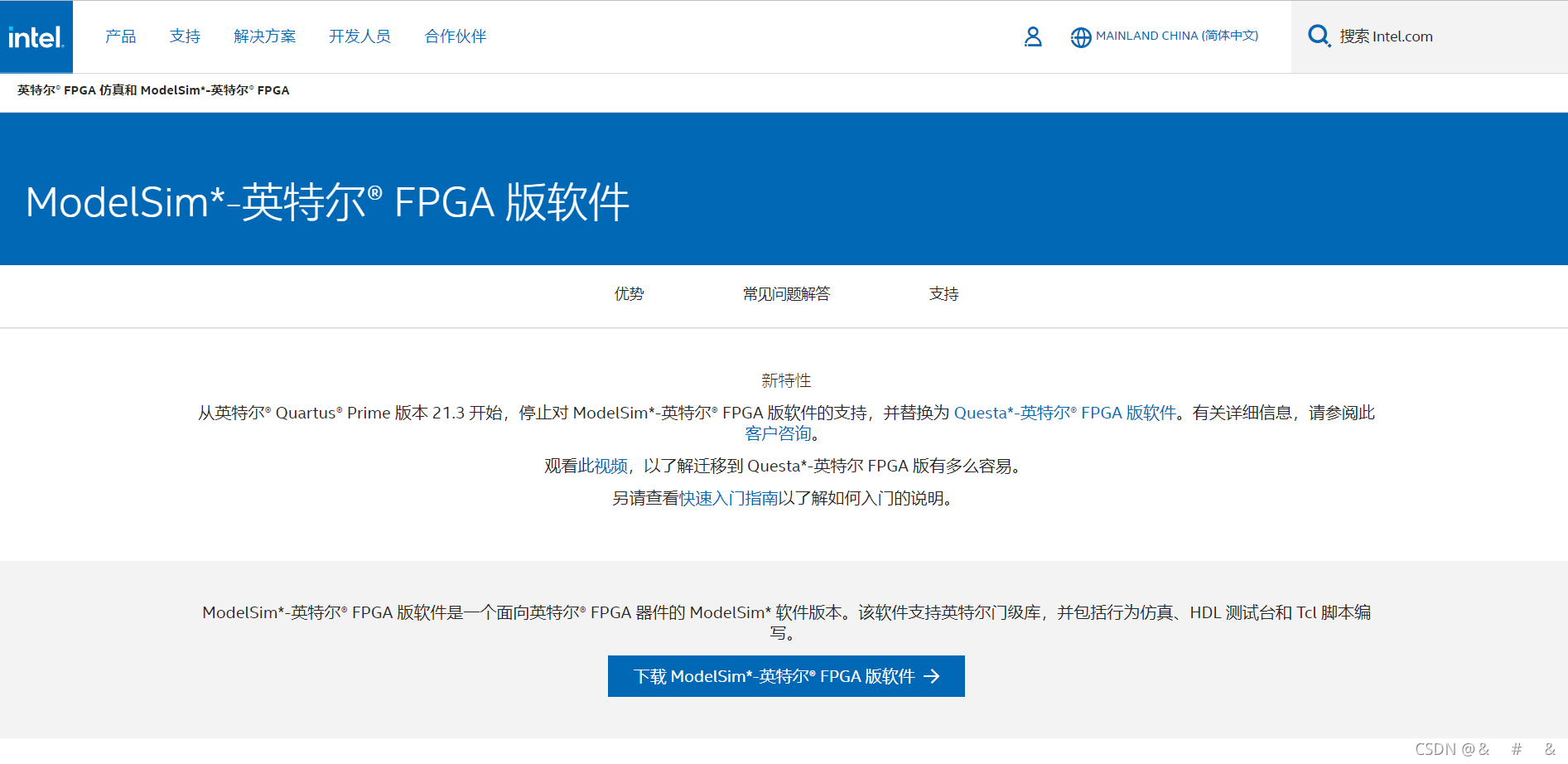
Task: Open the user account icon
Action: click(1033, 36)
